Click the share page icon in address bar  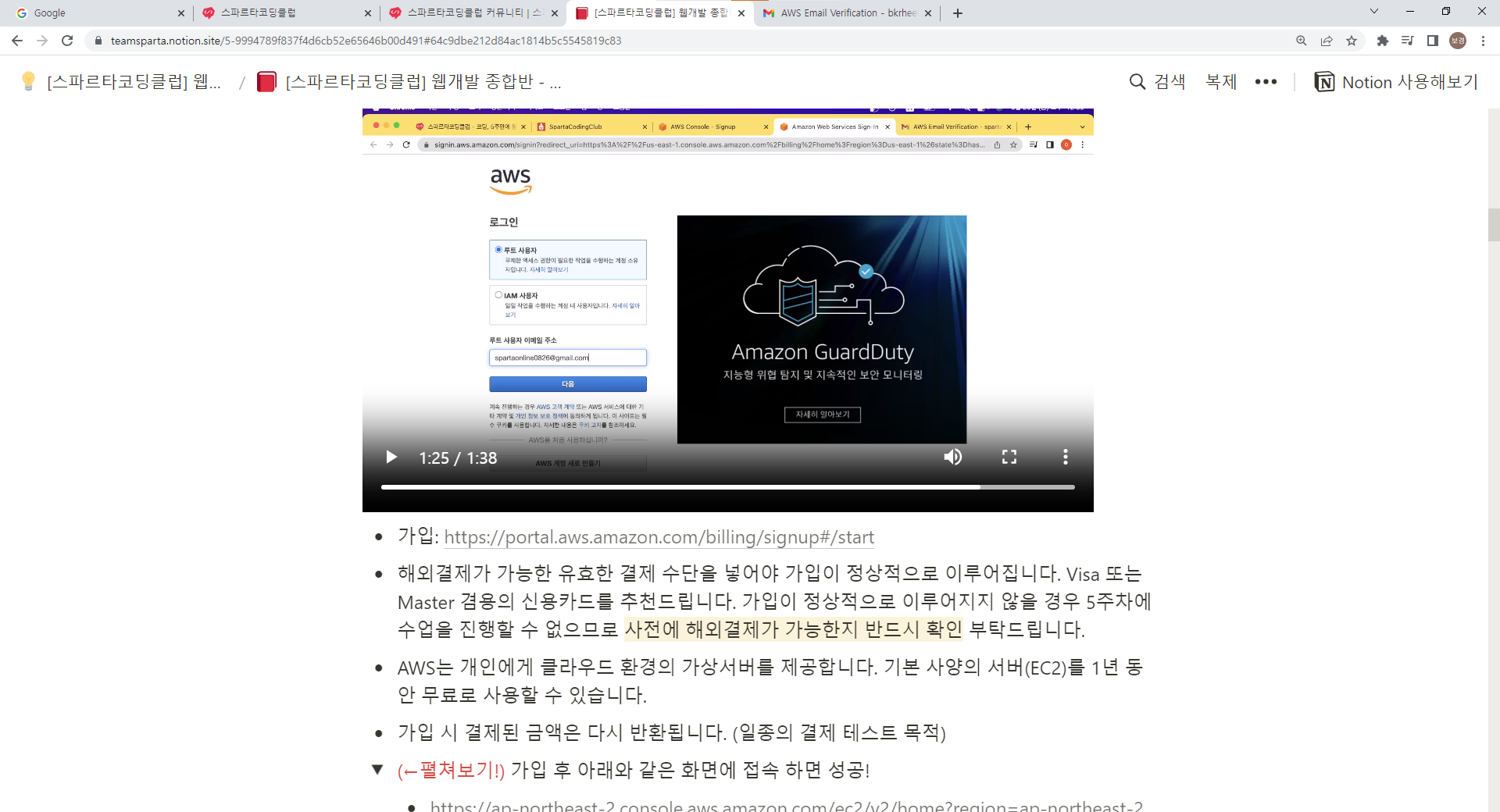click(1327, 41)
